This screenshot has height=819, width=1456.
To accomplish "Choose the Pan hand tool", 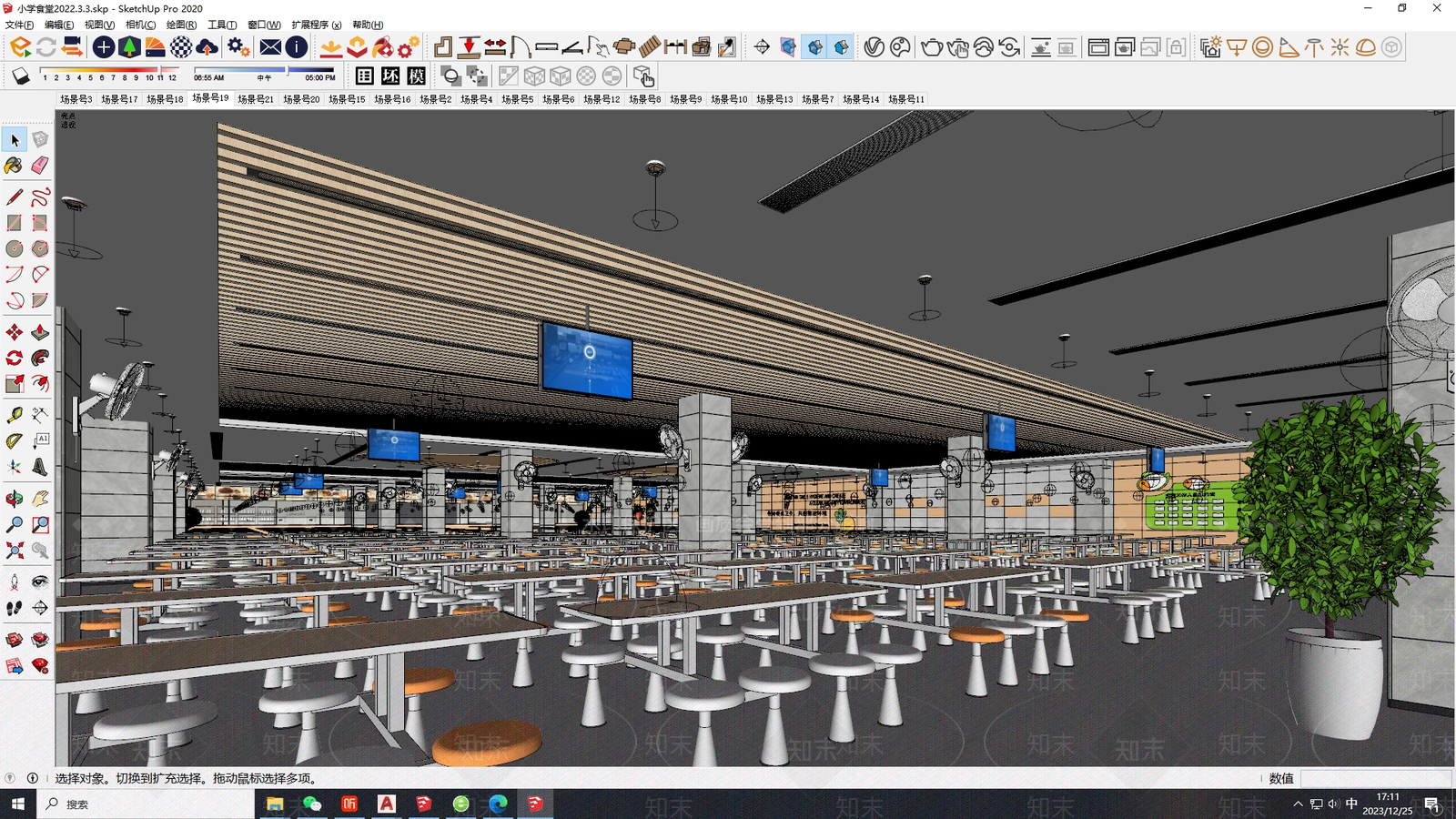I will click(40, 499).
